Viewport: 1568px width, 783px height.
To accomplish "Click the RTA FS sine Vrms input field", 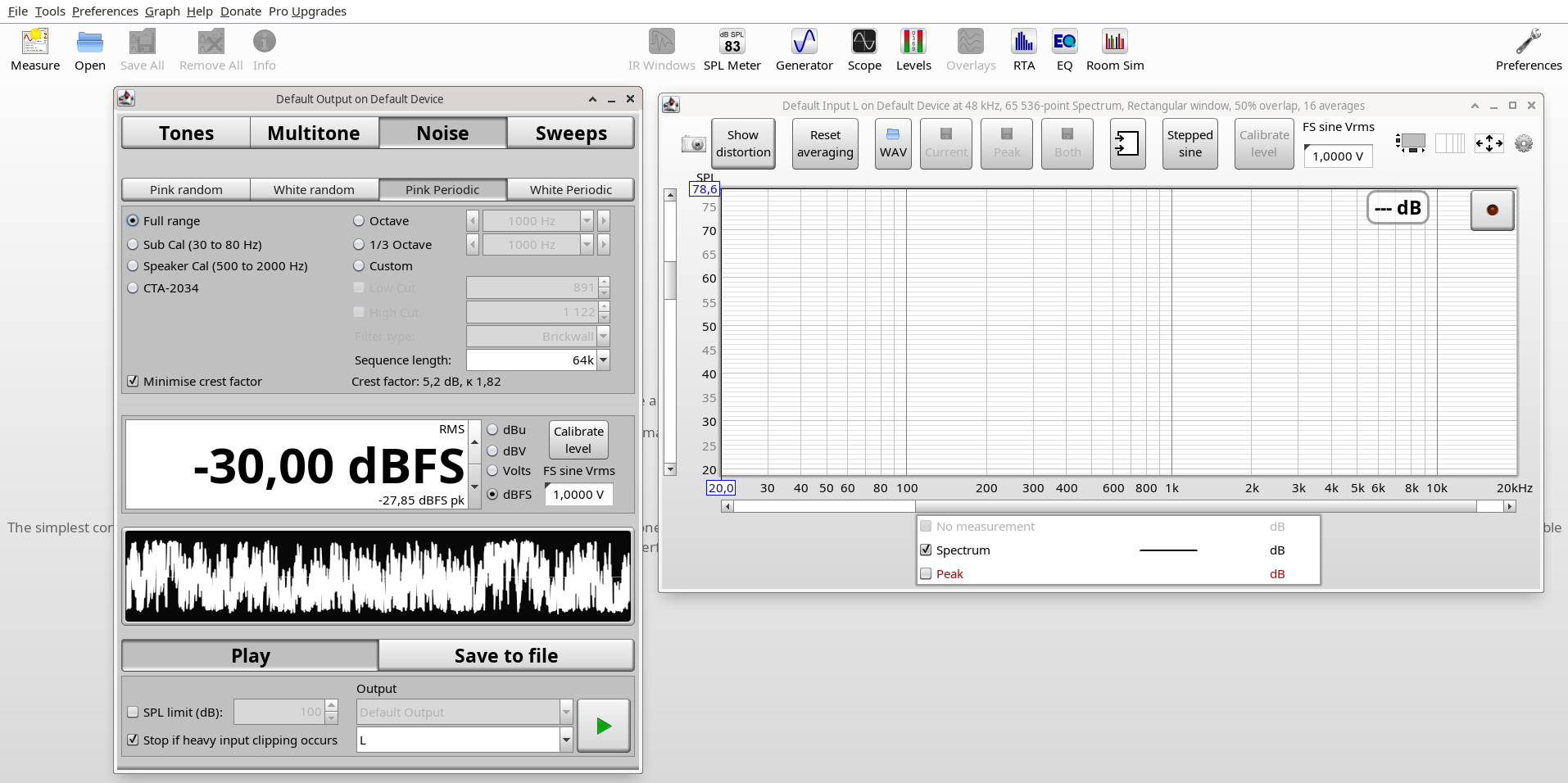I will tap(1338, 156).
